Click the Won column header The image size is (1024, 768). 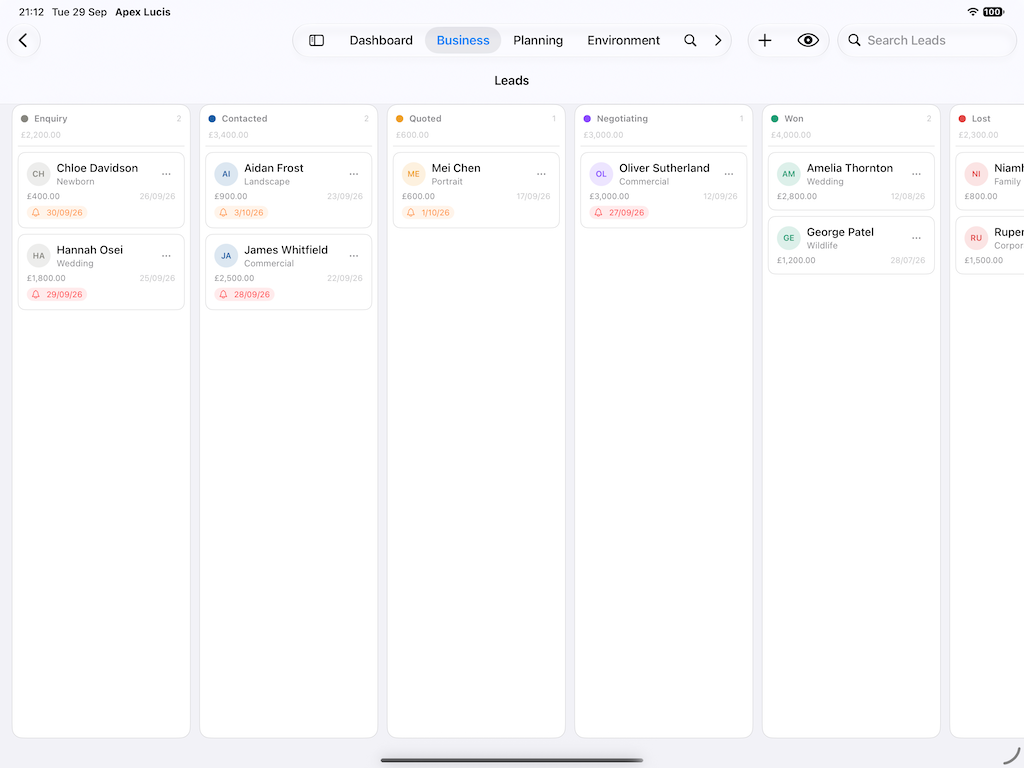tap(851, 126)
